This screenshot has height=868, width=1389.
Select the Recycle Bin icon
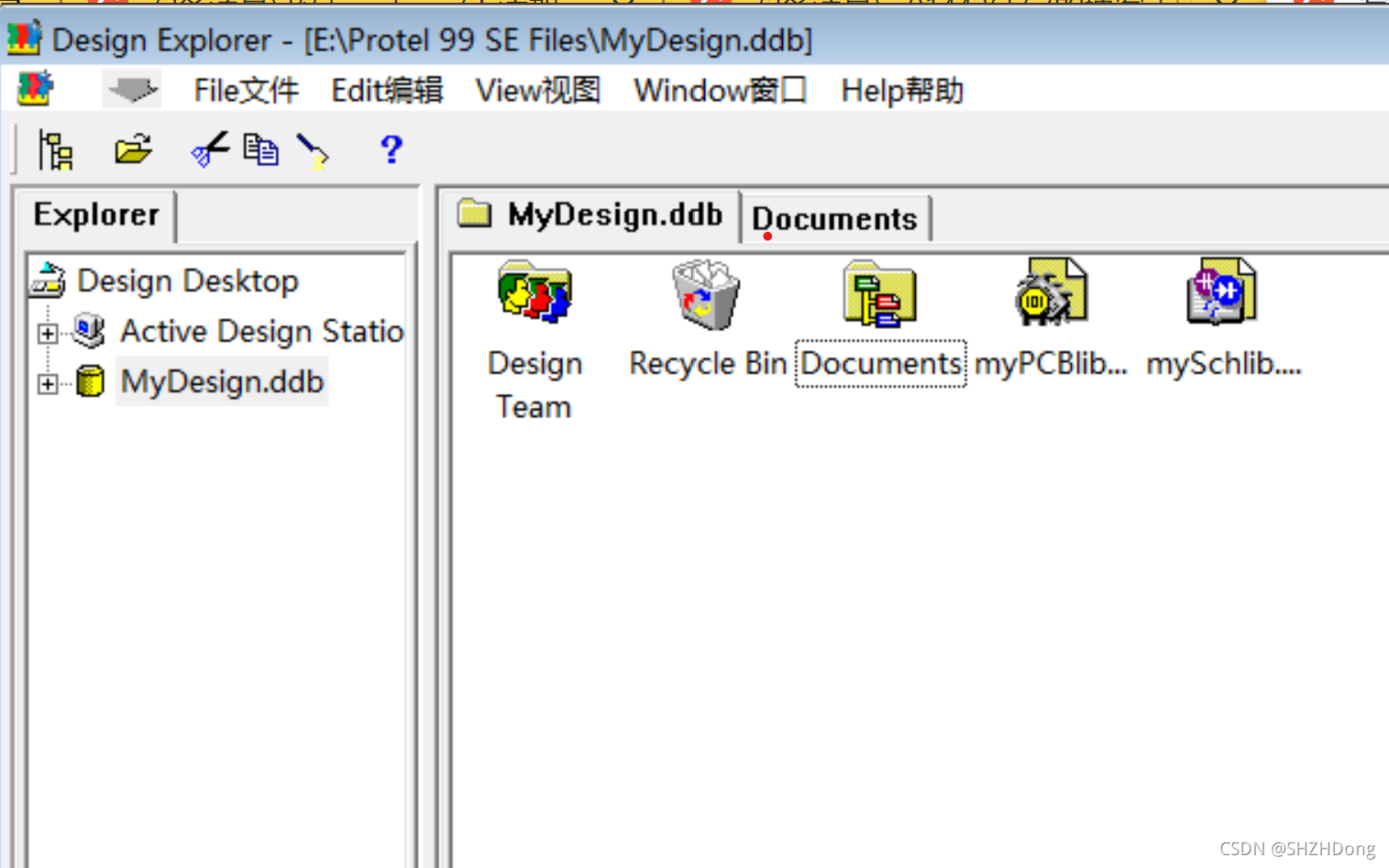706,293
